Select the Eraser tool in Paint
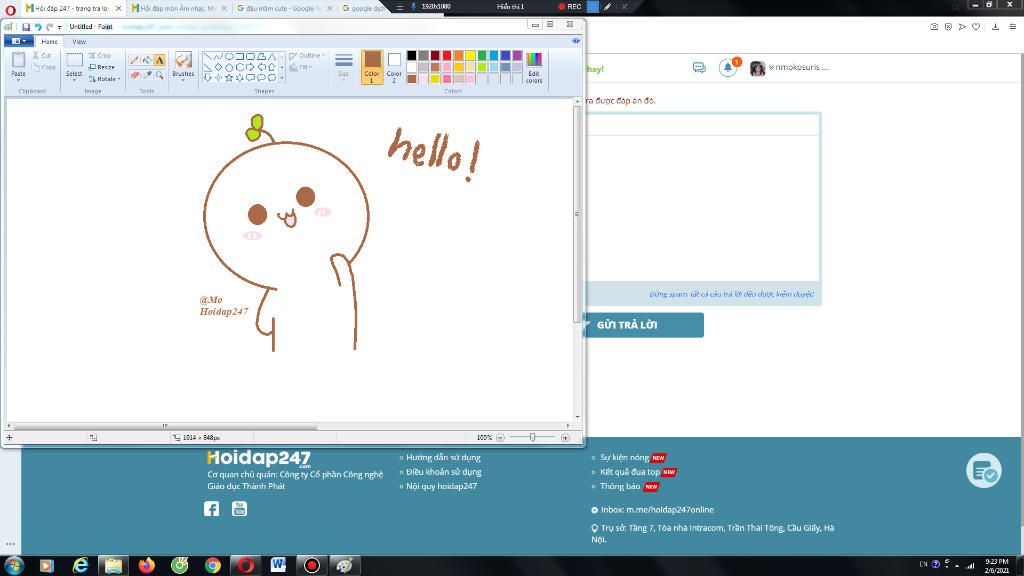This screenshot has height=576, width=1024. click(x=135, y=75)
